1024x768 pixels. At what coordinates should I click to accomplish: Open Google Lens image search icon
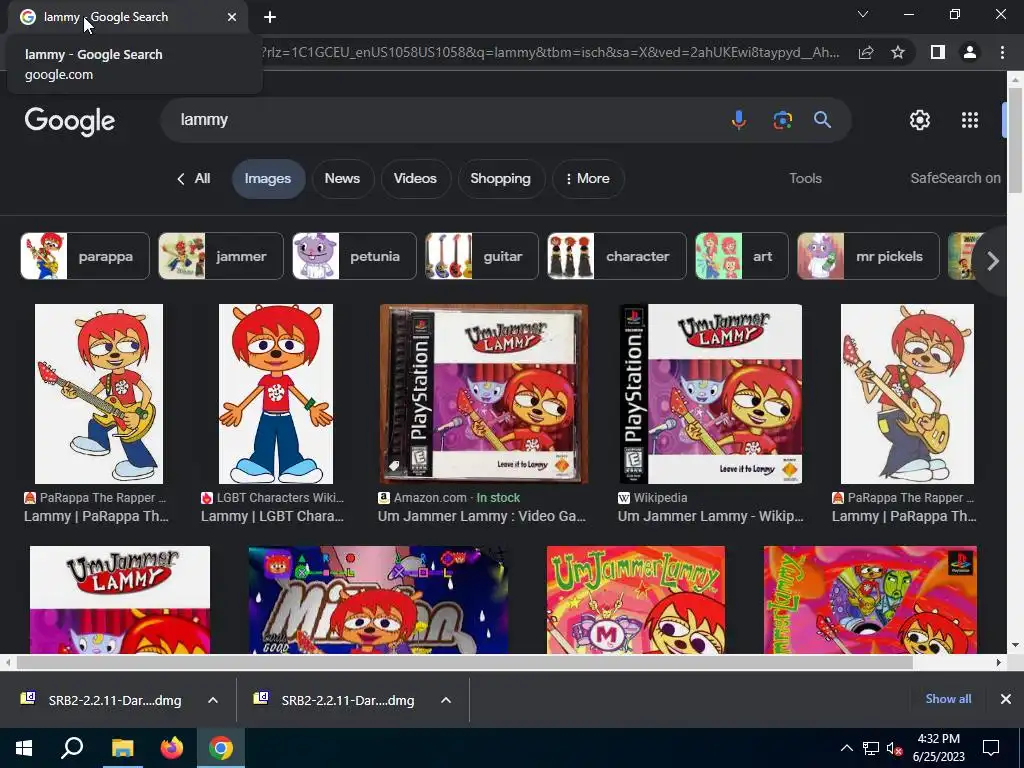(782, 120)
